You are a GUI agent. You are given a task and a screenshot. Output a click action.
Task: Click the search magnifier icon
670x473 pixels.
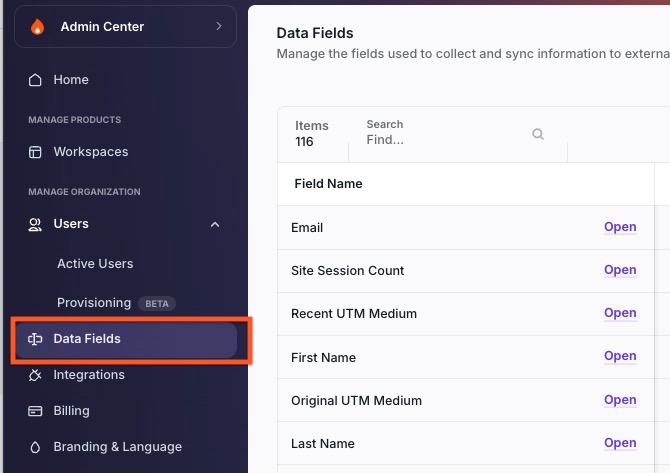538,134
